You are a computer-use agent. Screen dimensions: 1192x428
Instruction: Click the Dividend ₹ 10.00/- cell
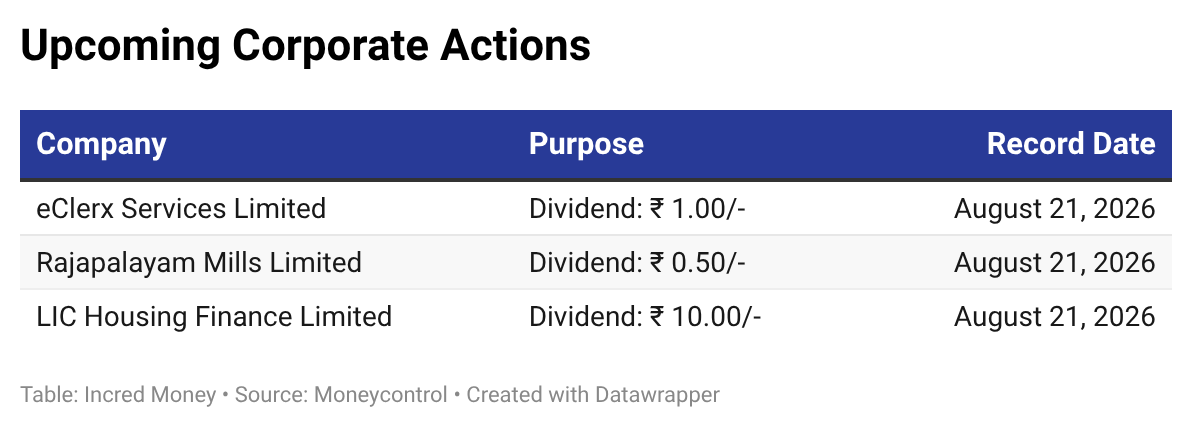[645, 316]
